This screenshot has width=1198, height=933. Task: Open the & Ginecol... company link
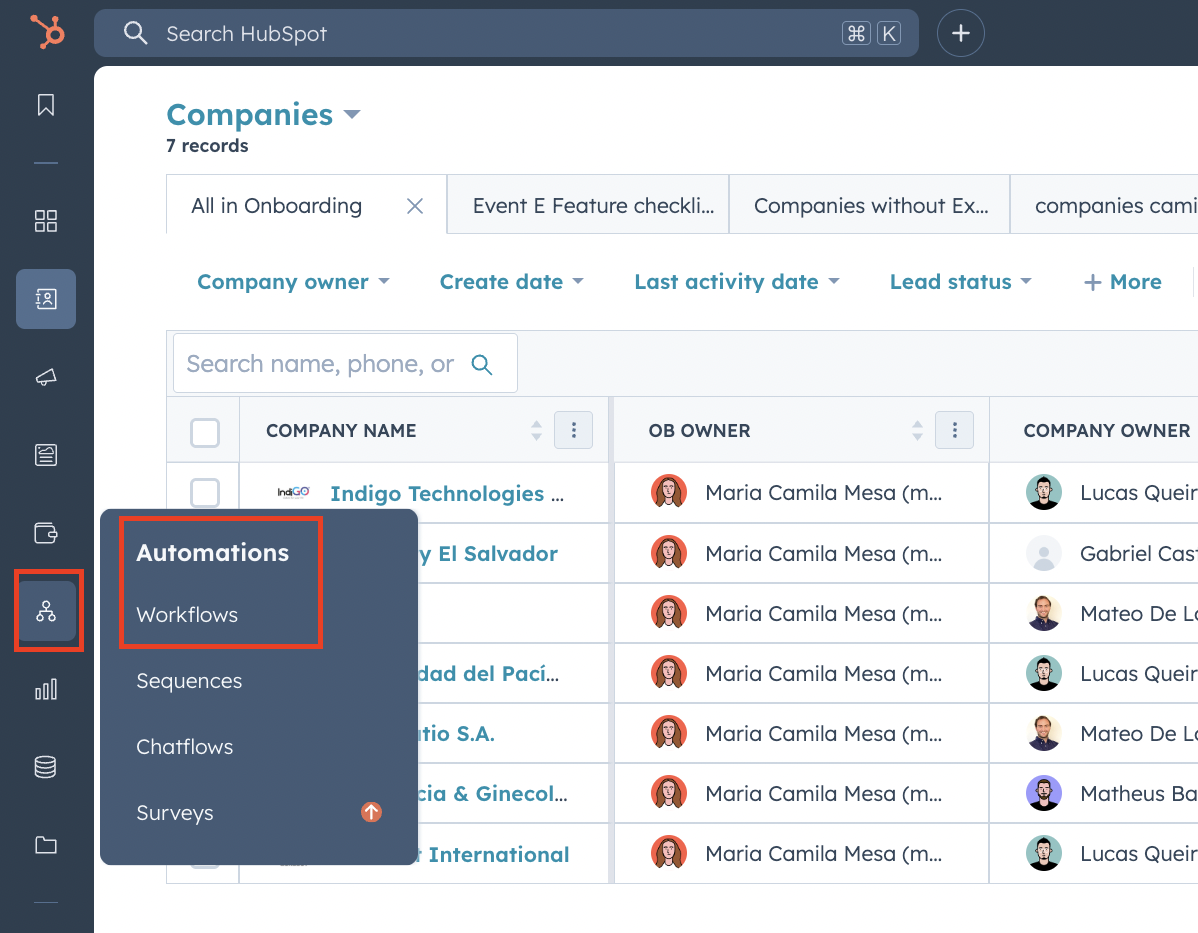pos(493,794)
